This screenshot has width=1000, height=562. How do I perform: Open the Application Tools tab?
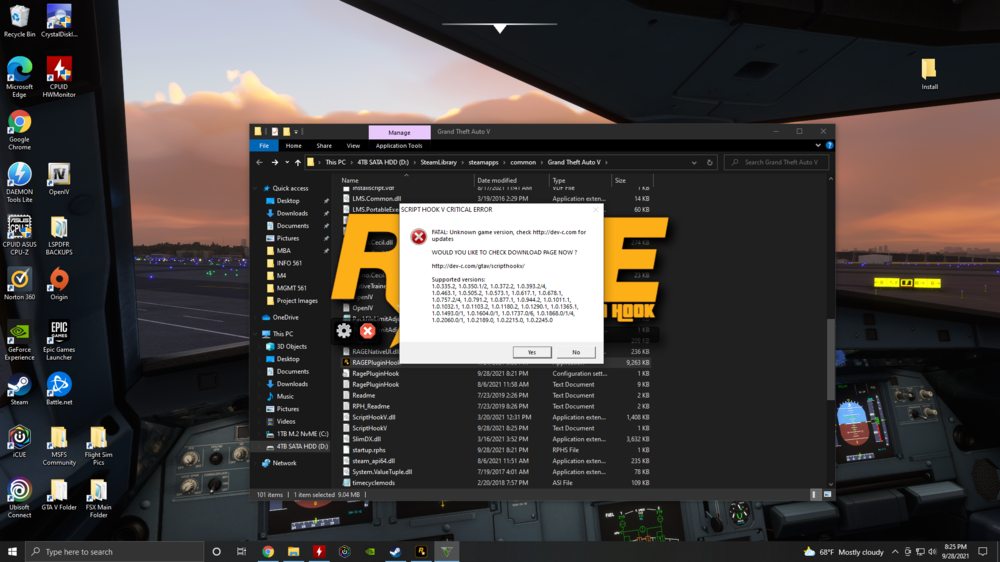tap(399, 145)
